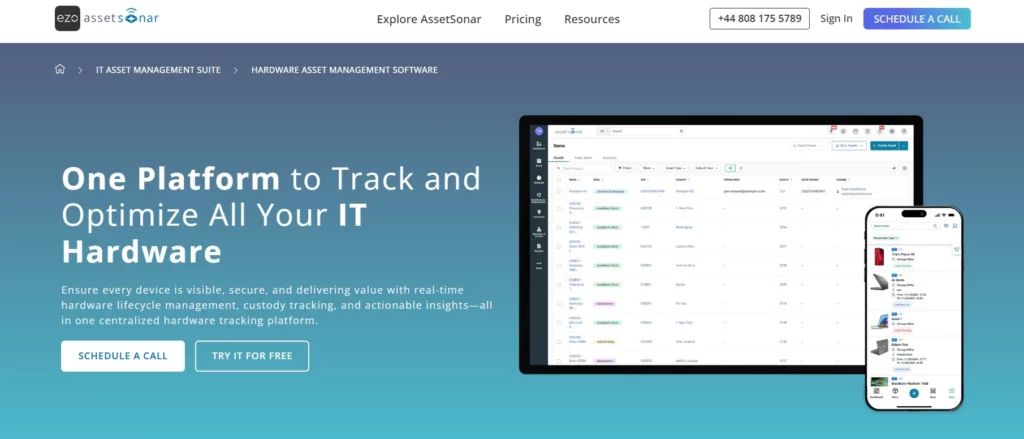This screenshot has width=1024, height=439.
Task: Tap the Dashboard icon in phone bottom bar
Action: click(x=876, y=394)
